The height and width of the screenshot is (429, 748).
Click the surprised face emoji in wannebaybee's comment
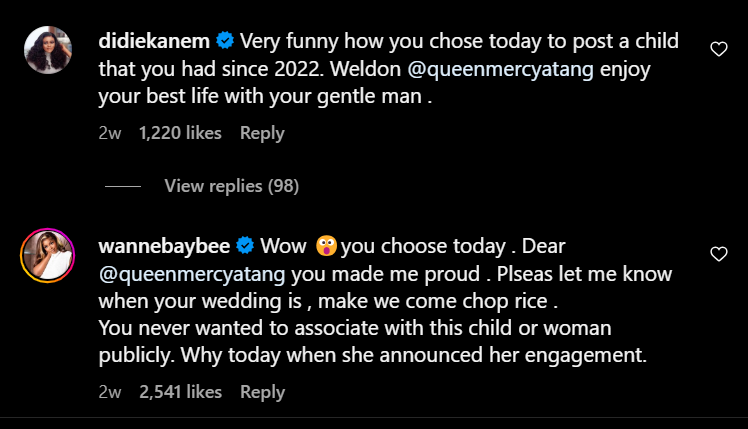326,246
